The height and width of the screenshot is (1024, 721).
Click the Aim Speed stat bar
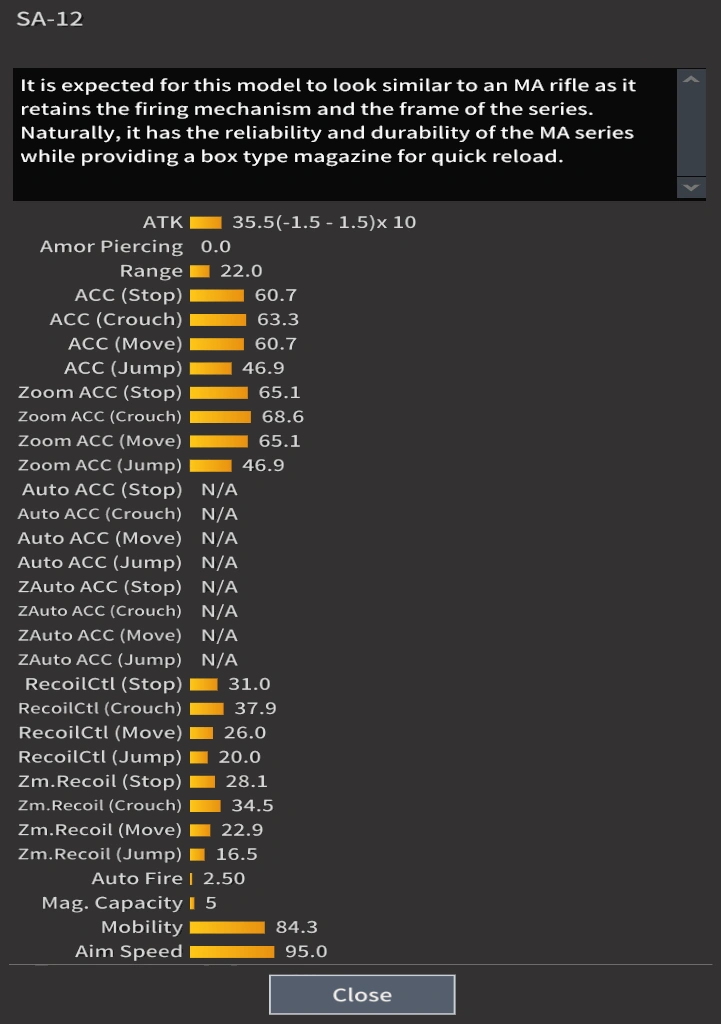[231, 952]
